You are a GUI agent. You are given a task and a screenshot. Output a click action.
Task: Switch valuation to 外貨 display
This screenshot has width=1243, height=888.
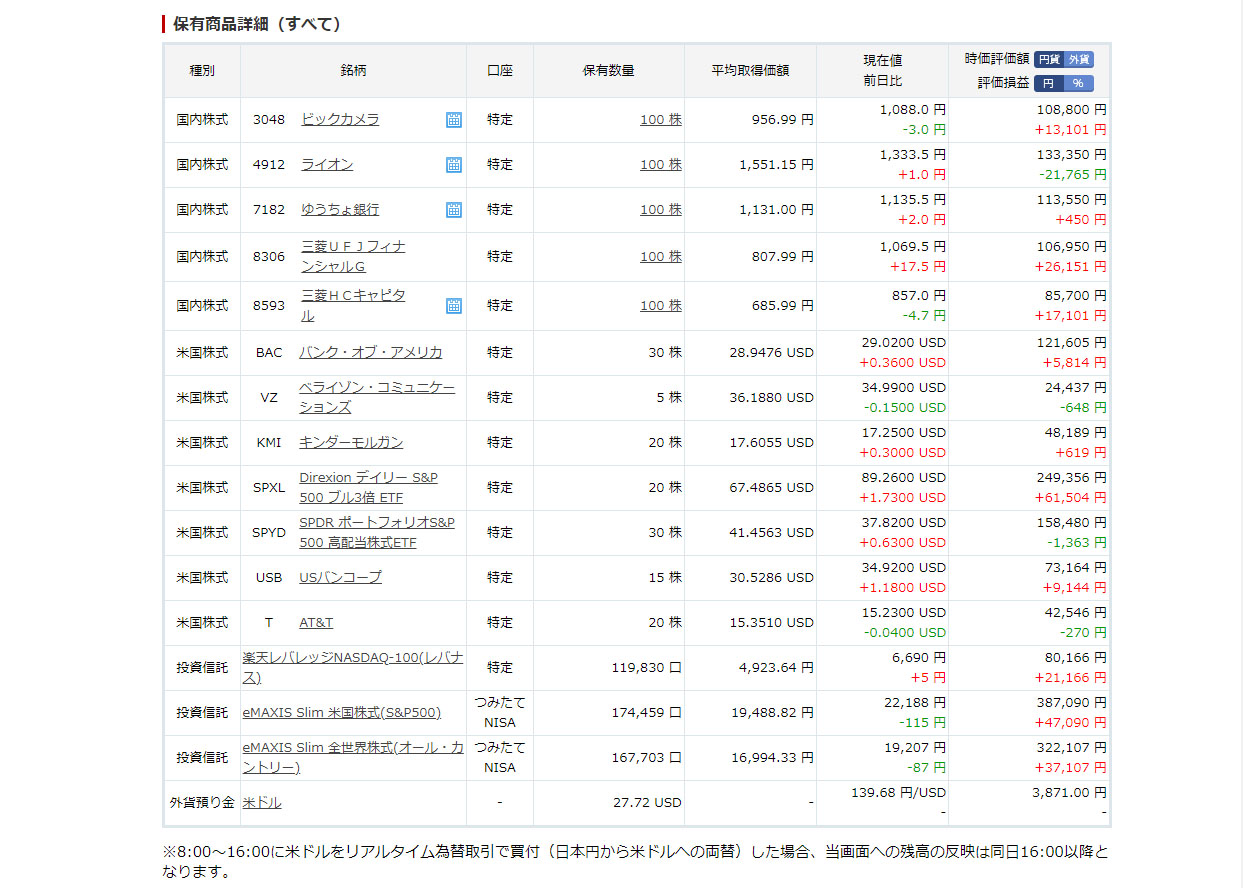1079,60
